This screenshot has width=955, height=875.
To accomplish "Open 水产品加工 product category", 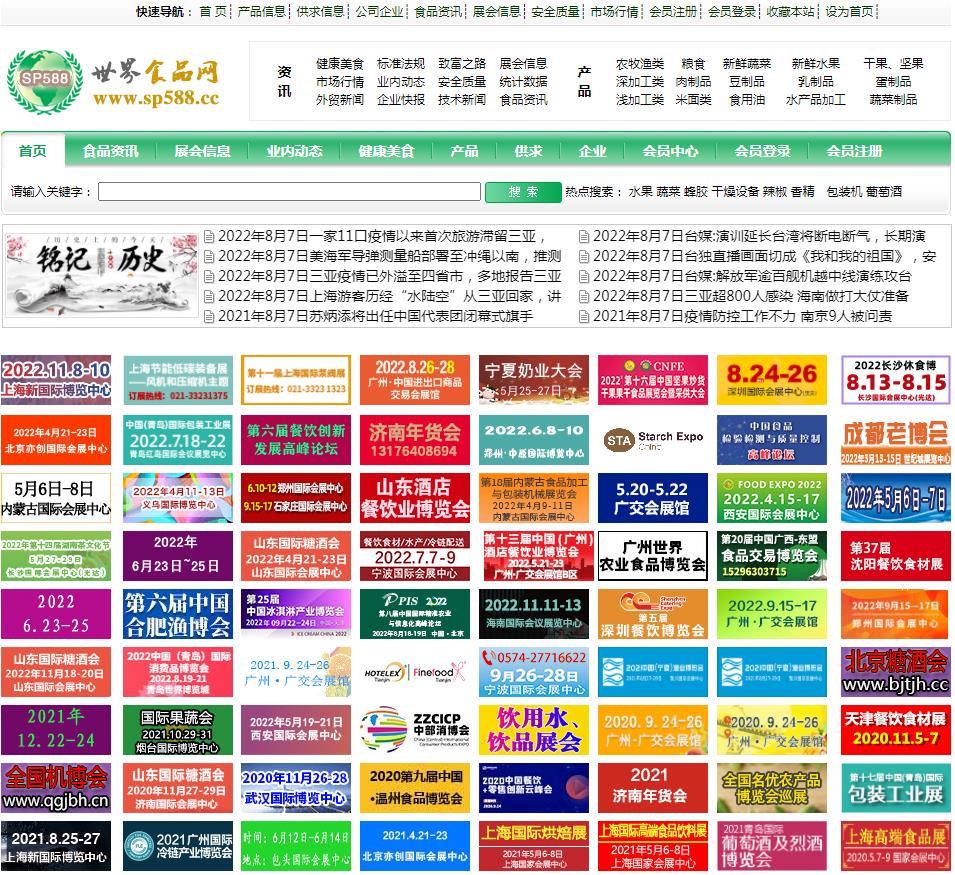I will click(x=816, y=100).
